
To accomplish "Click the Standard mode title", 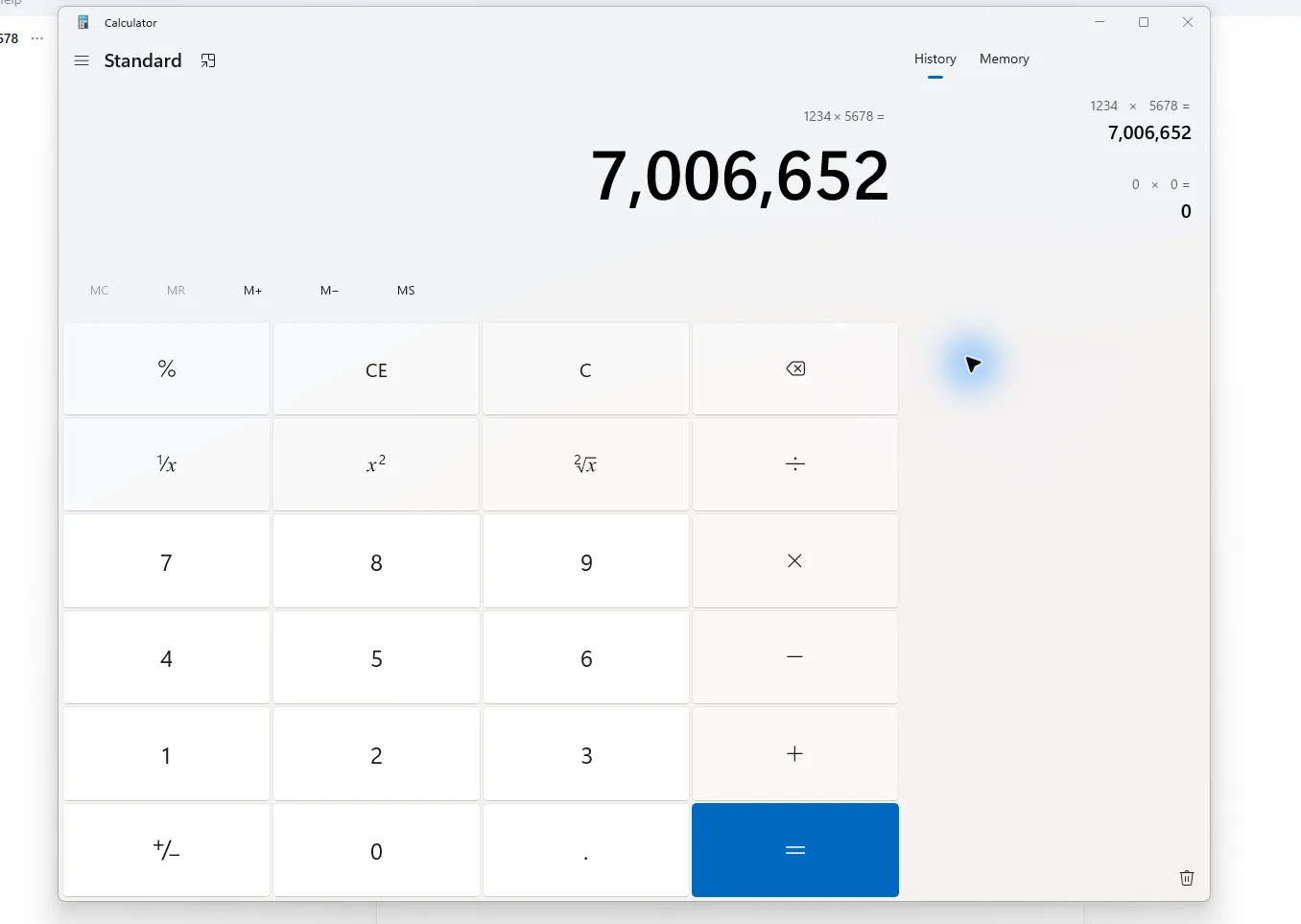I will (143, 60).
